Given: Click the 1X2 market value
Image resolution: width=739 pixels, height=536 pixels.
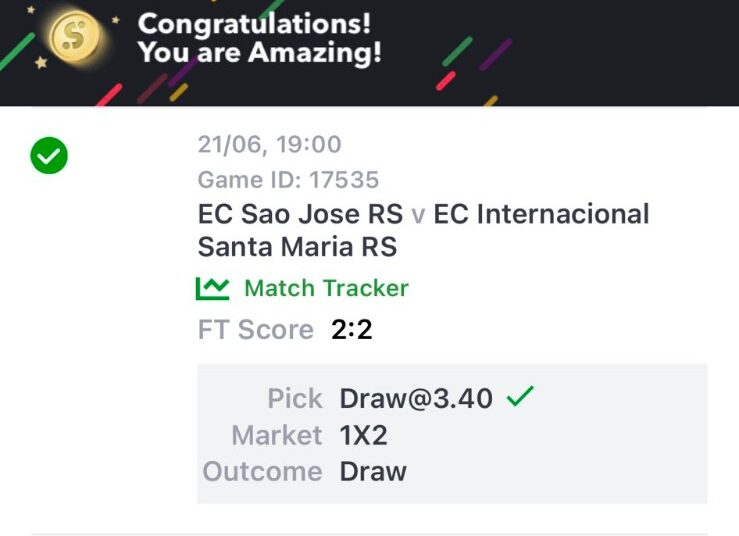Looking at the screenshot, I should click(x=363, y=435).
